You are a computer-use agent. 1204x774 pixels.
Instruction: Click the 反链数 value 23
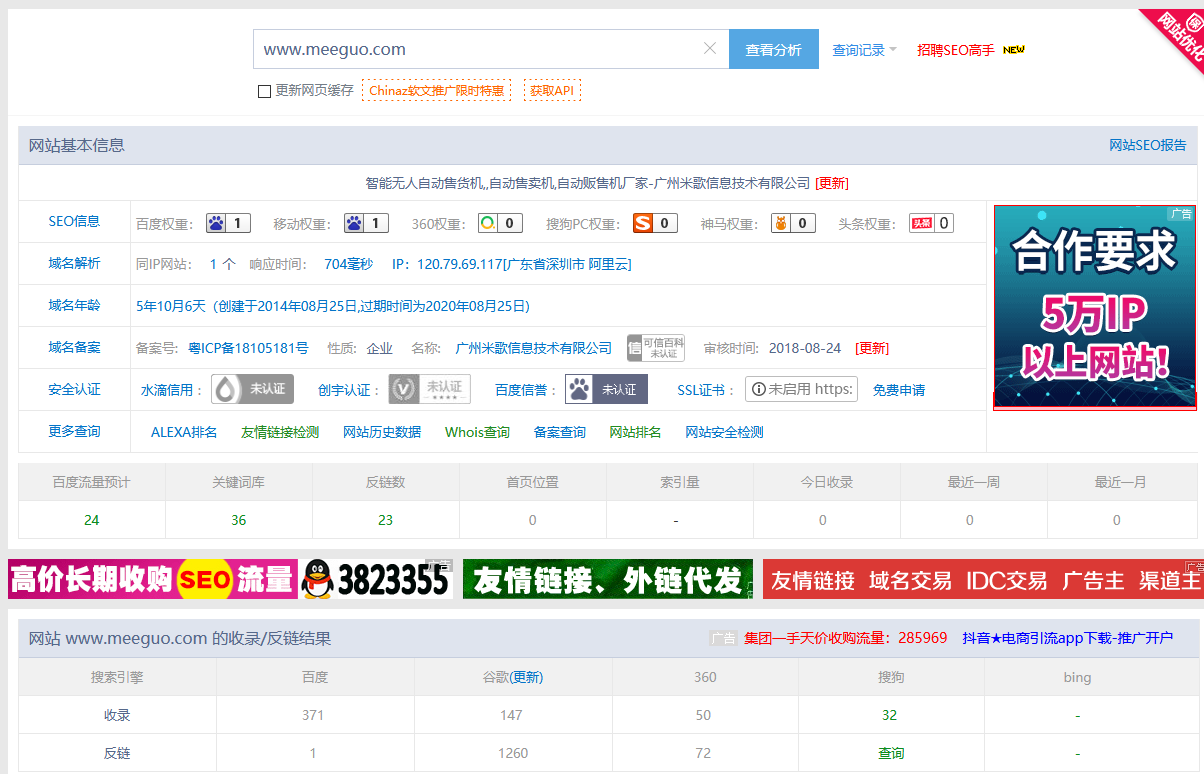[x=386, y=520]
